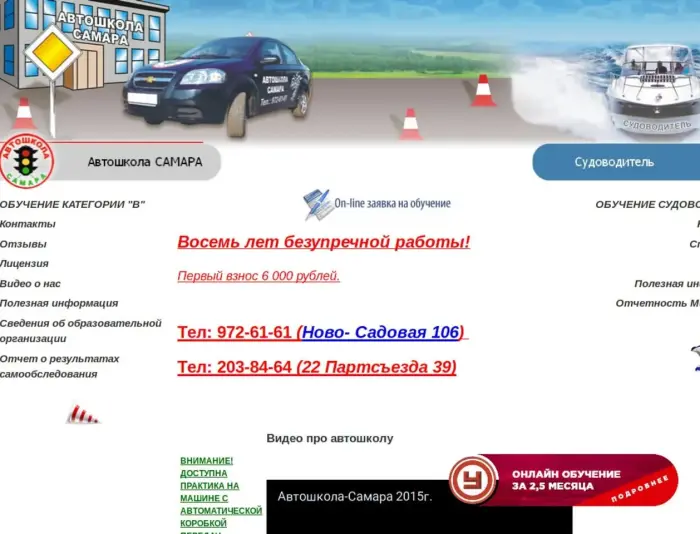Select Лицензия in the sidebar
Viewport: 700px width, 534px height.
coord(24,264)
